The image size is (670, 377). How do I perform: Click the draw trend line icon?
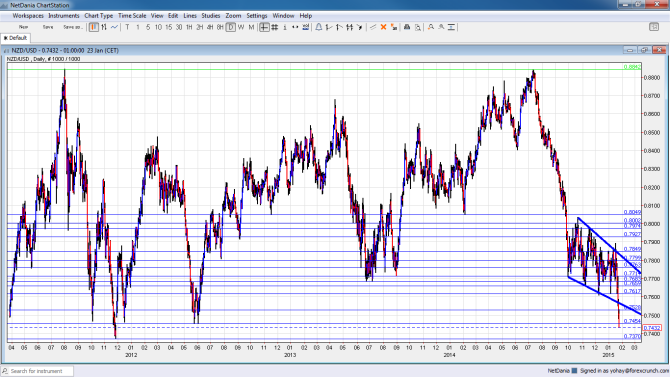(373, 27)
